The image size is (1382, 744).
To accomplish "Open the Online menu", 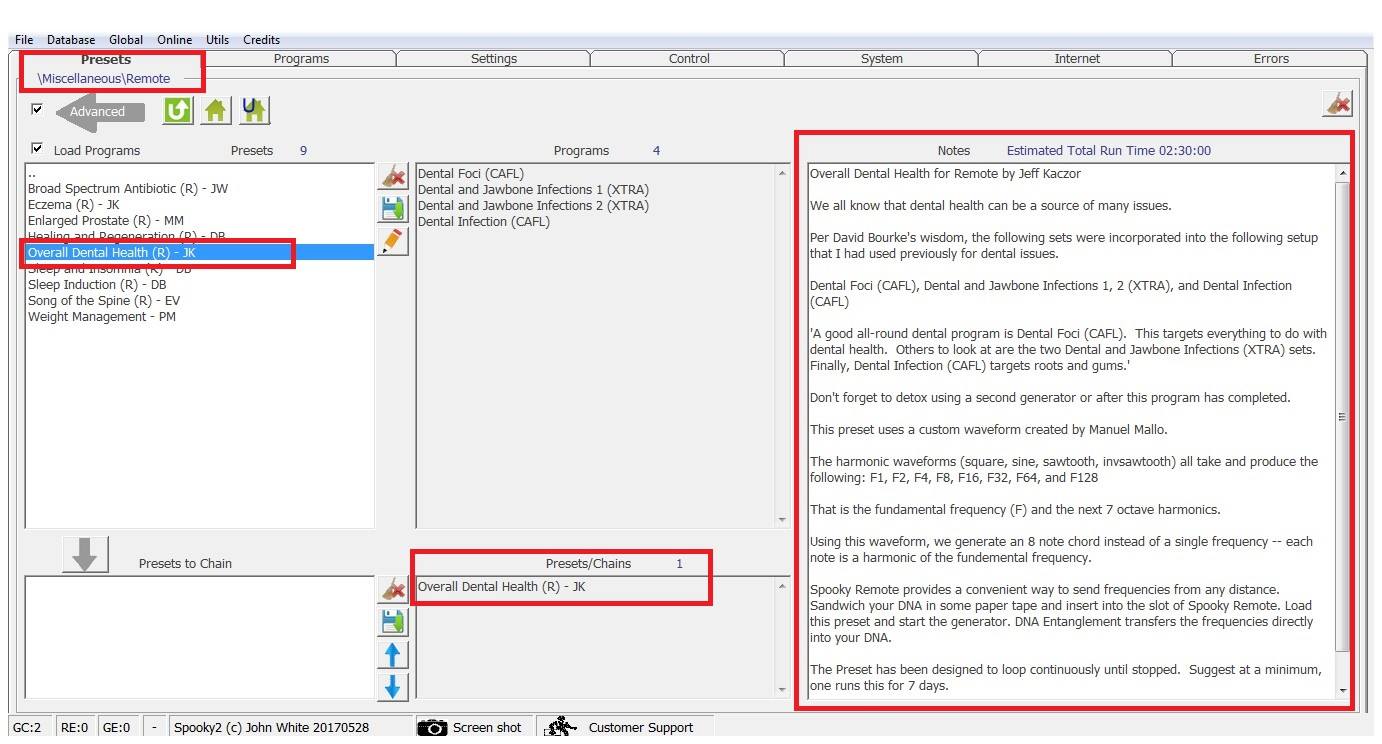I will [174, 40].
